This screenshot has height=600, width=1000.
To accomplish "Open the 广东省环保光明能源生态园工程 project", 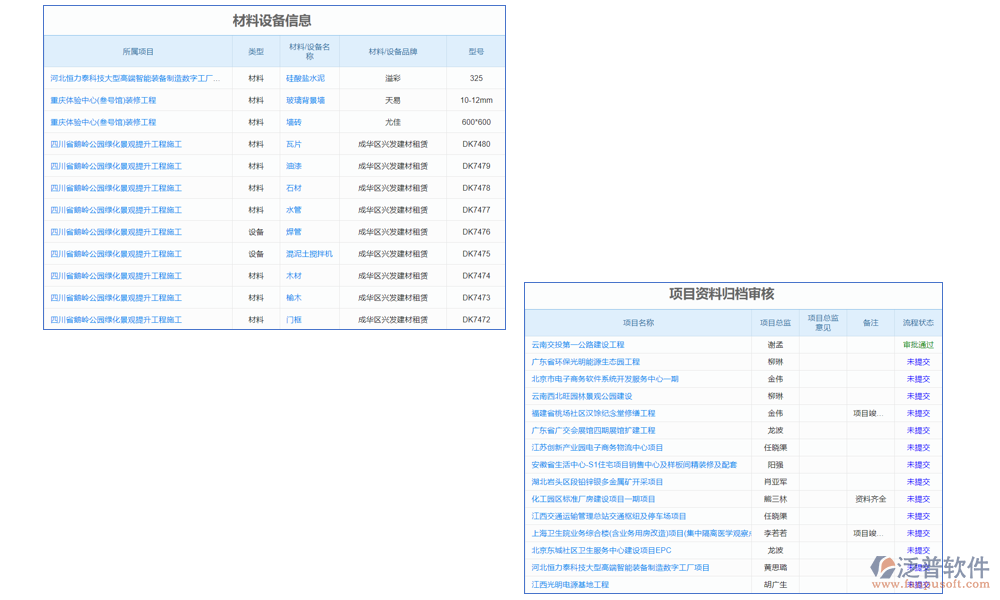I will pyautogui.click(x=585, y=362).
